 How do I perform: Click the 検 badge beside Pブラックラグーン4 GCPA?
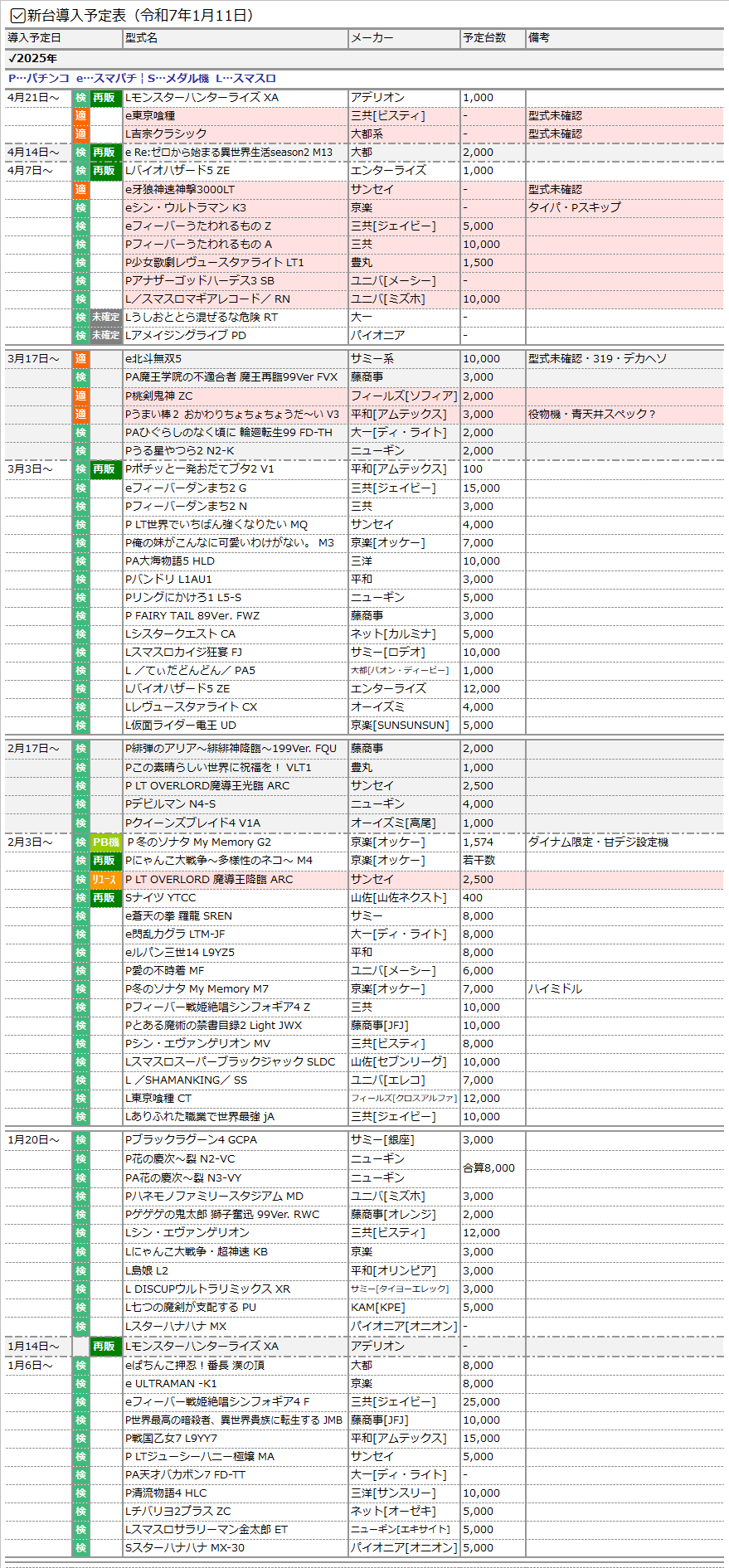point(80,1140)
